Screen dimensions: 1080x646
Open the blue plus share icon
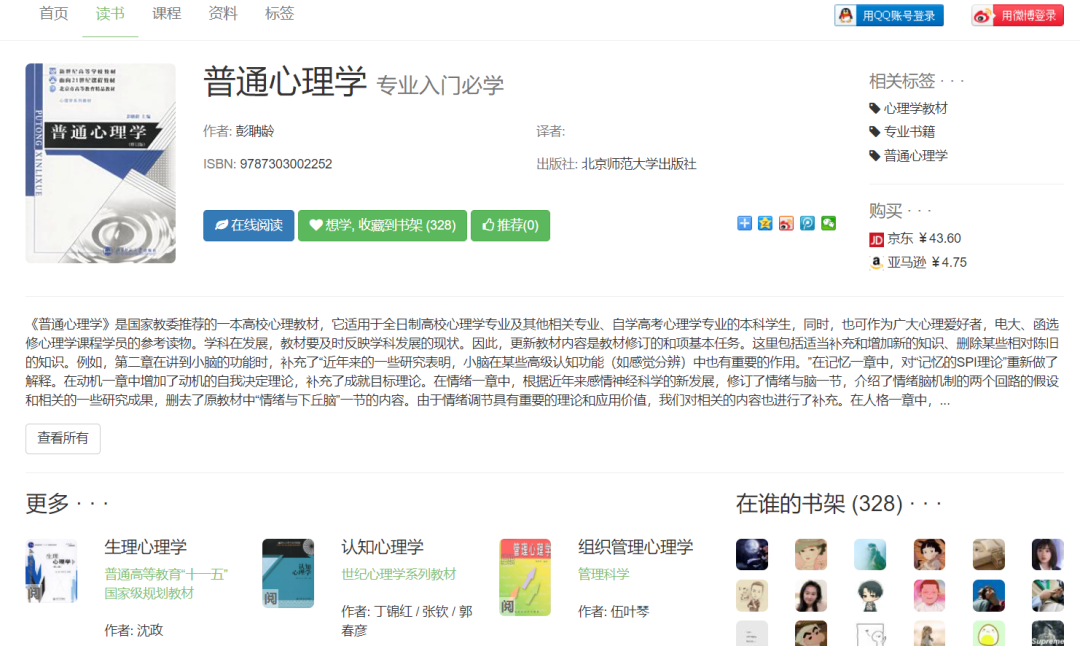tap(744, 224)
